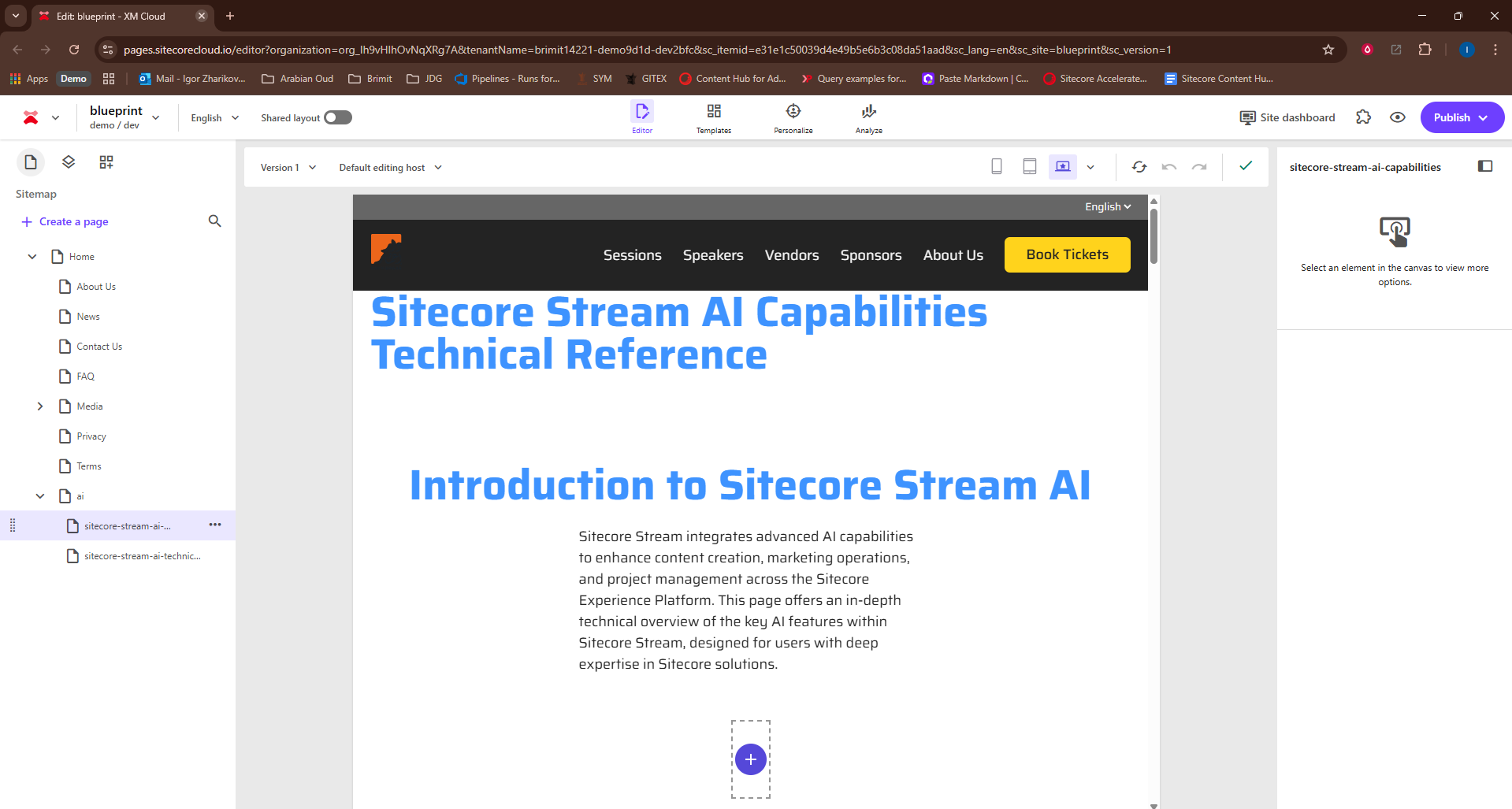Screen dimensions: 1512x809
Task: Open the Layers panel icon
Action: (x=69, y=162)
